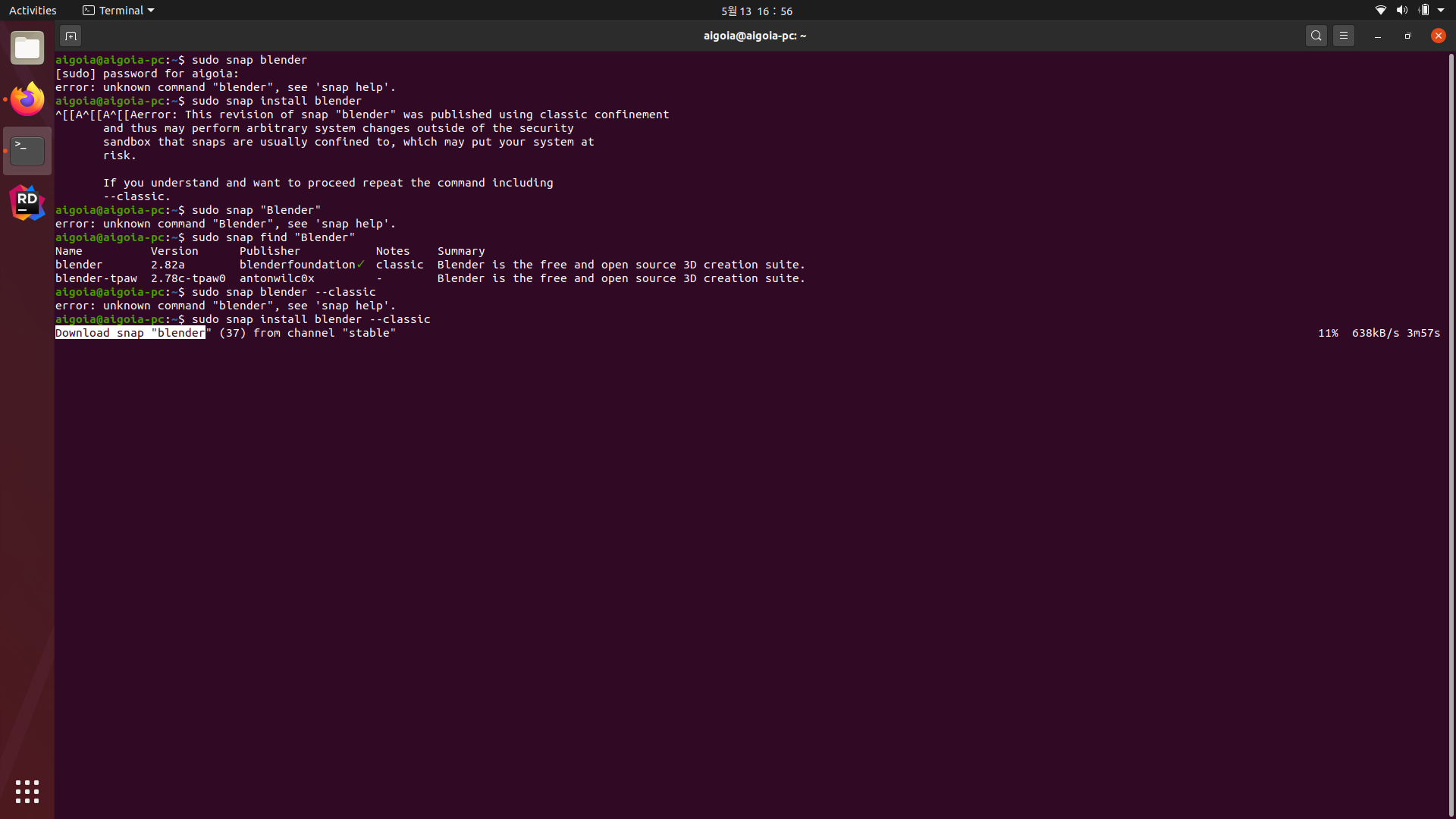Minimize the terminal window
This screenshot has width=1456, height=819.
coord(1378,36)
